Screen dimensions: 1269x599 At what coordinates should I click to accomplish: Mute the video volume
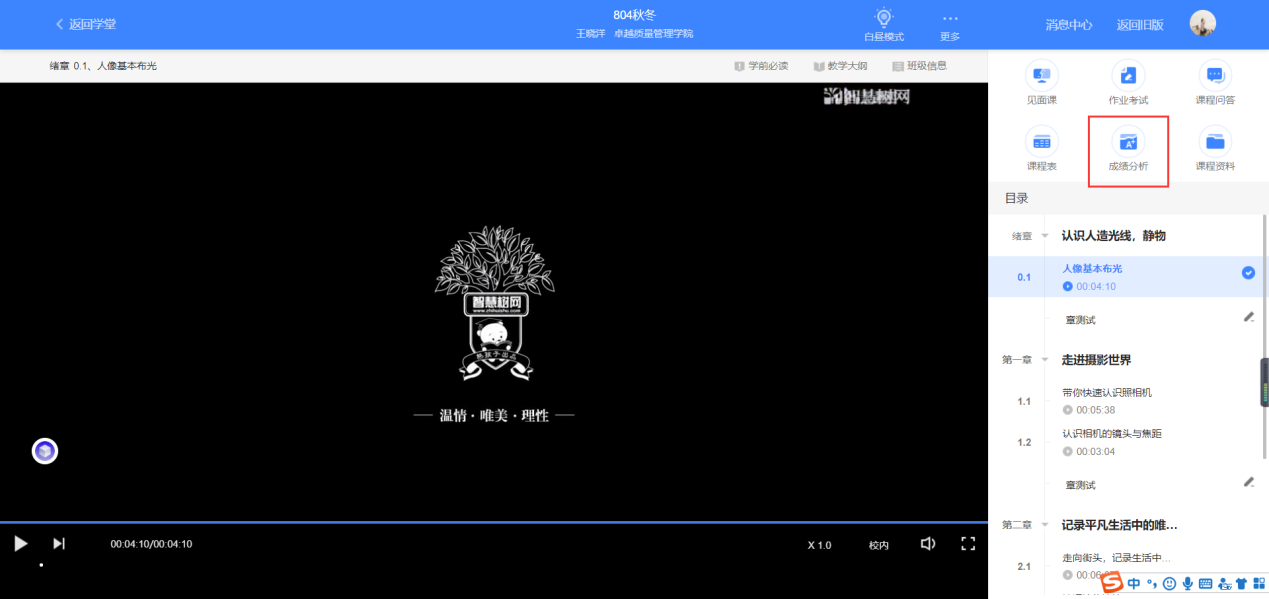[x=928, y=544]
